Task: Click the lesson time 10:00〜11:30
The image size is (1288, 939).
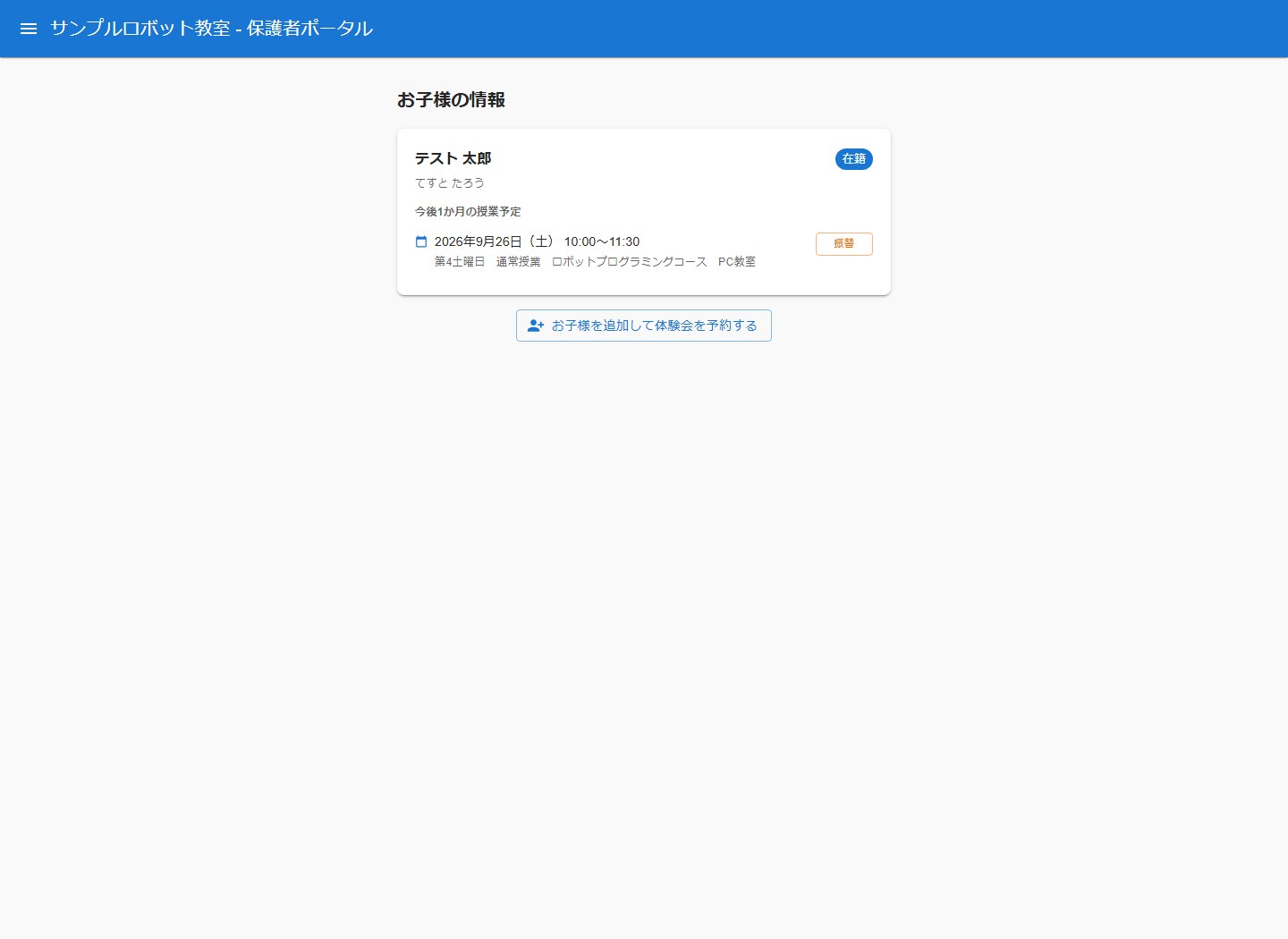Action: click(602, 241)
